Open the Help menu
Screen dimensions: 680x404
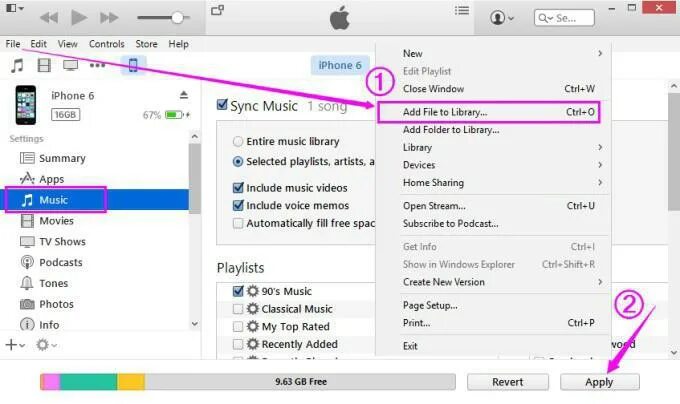pyautogui.click(x=178, y=44)
